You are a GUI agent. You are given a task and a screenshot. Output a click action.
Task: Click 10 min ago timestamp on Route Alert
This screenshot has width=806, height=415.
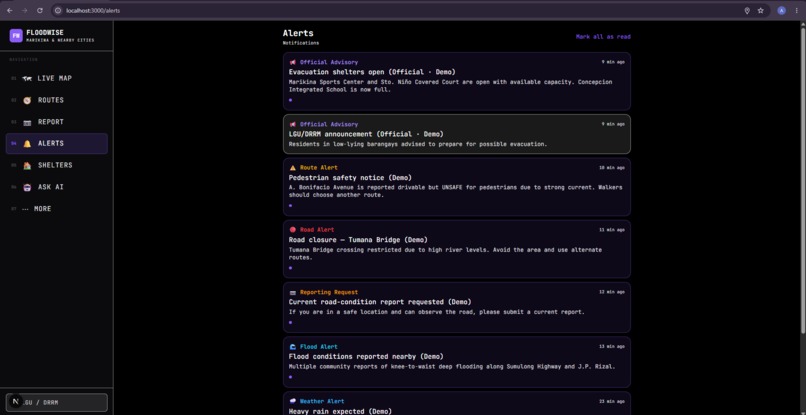click(x=612, y=168)
